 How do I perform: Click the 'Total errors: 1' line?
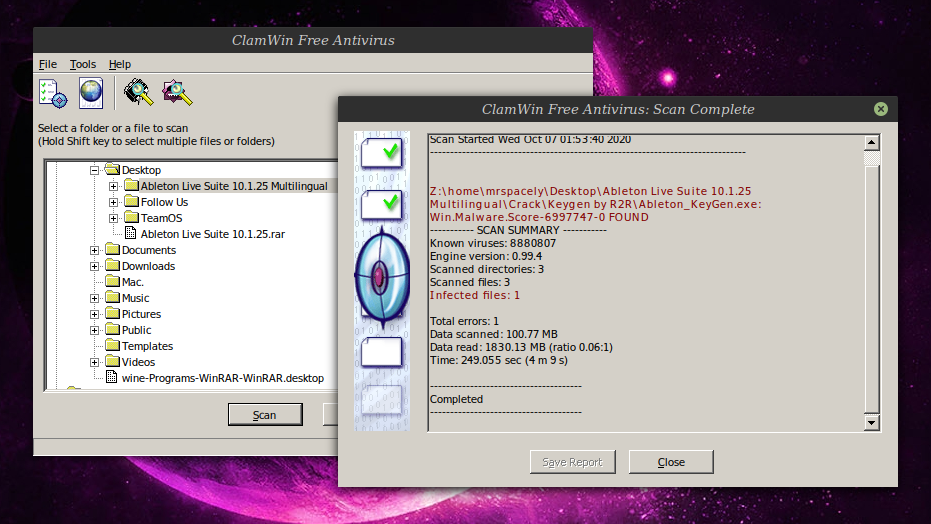pyautogui.click(x=464, y=322)
